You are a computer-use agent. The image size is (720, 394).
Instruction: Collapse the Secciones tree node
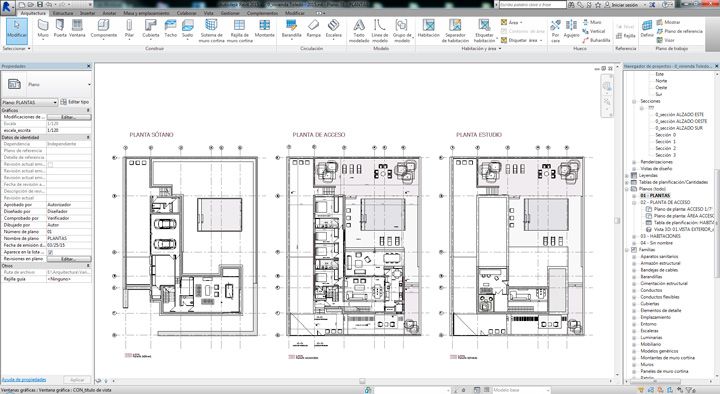tap(634, 101)
